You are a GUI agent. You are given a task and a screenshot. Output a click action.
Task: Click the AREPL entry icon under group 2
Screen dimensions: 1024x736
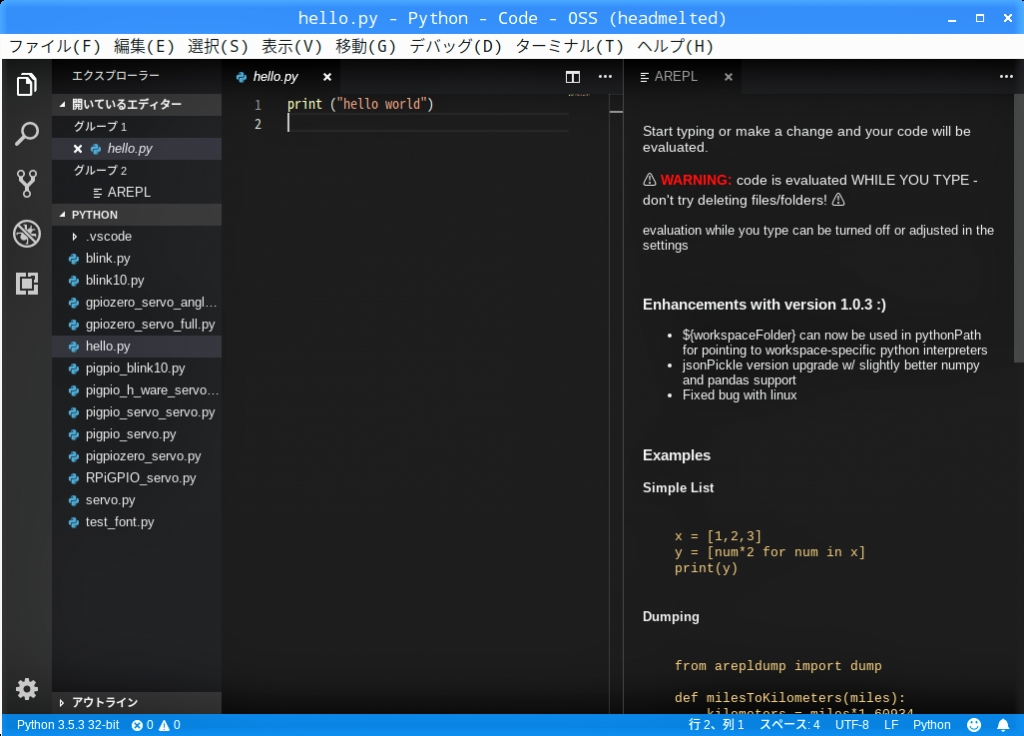pyautogui.click(x=97, y=193)
